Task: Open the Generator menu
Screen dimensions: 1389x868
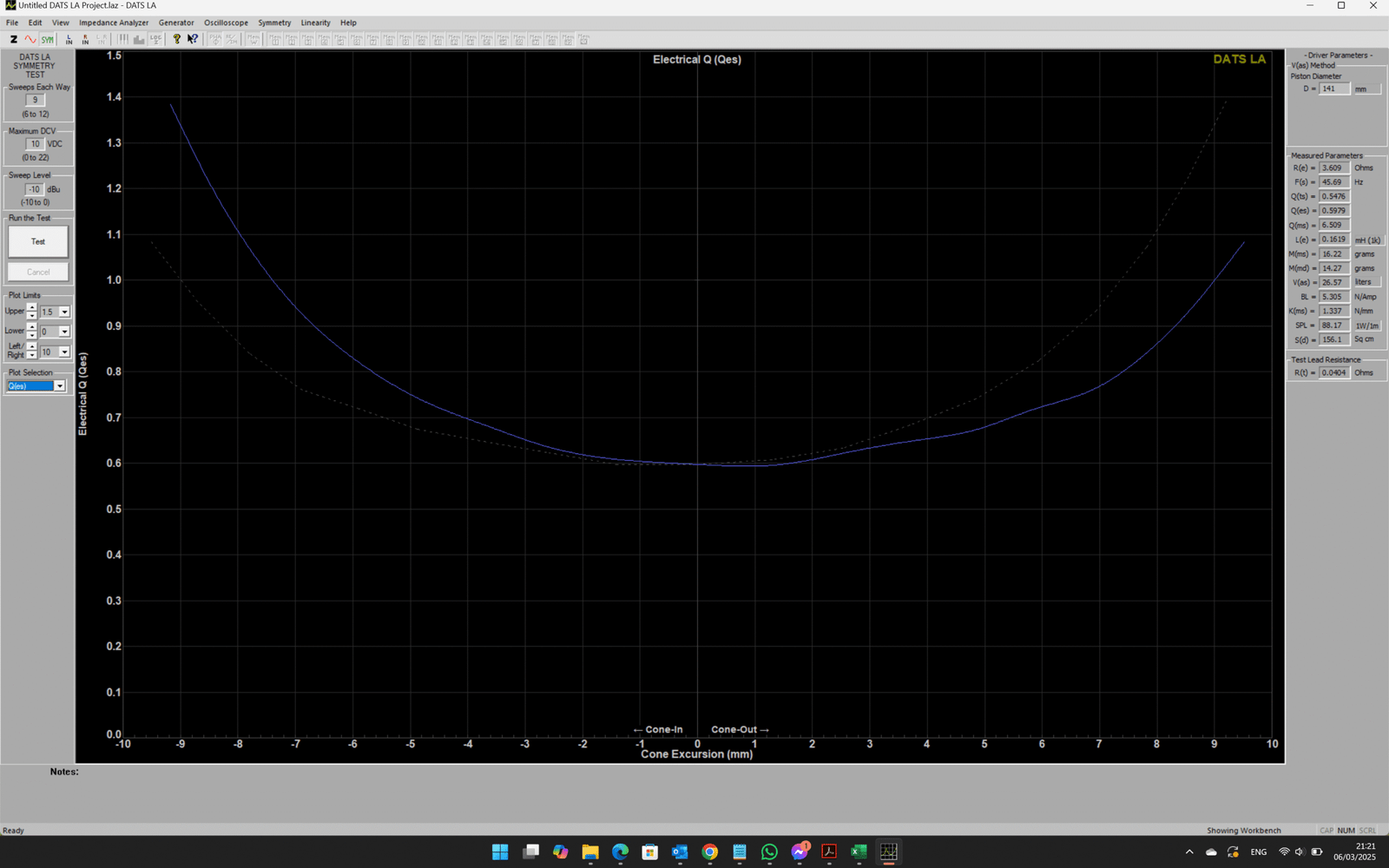Action: point(176,23)
